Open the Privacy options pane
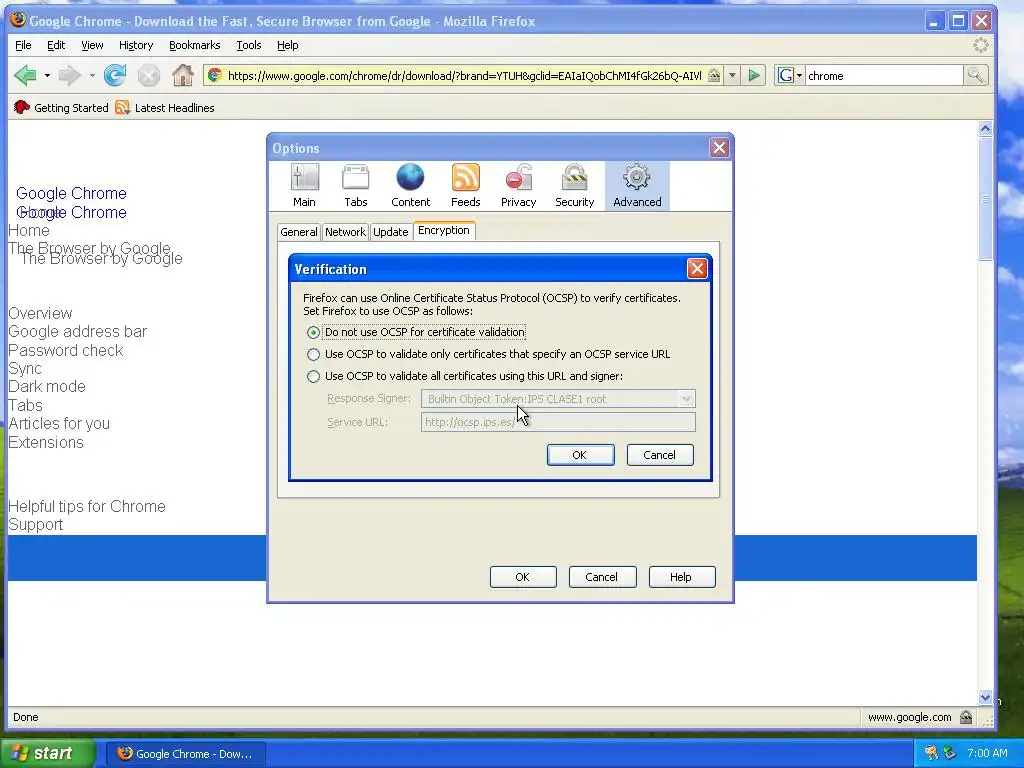The image size is (1024, 768). click(x=519, y=185)
